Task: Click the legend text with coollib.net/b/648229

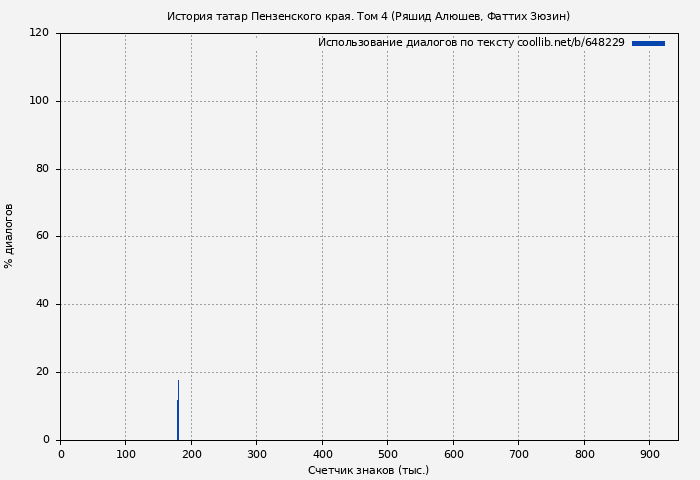Action: point(471,43)
